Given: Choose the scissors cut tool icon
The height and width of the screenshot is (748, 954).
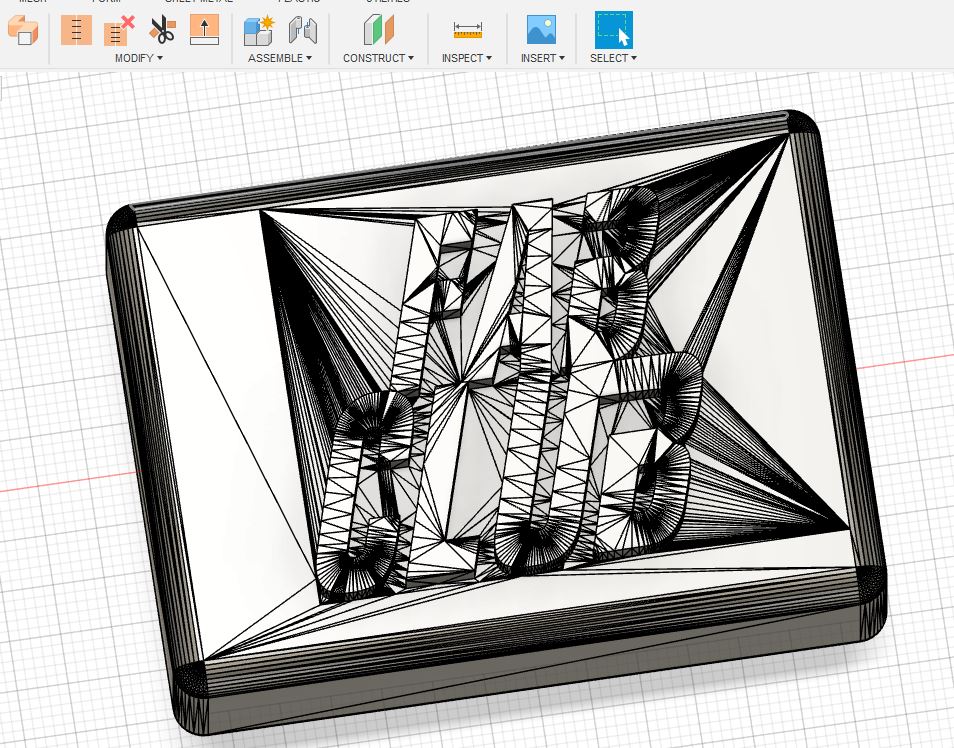Looking at the screenshot, I should click(162, 30).
